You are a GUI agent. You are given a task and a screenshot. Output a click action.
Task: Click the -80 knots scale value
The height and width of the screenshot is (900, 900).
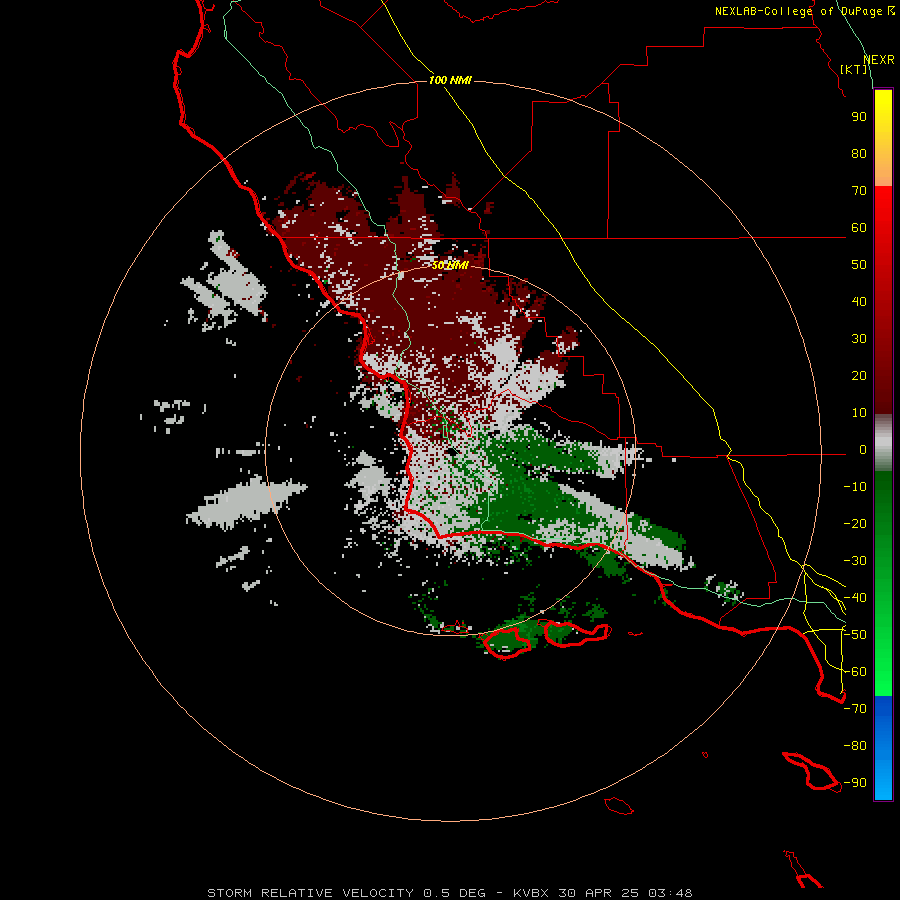(855, 746)
